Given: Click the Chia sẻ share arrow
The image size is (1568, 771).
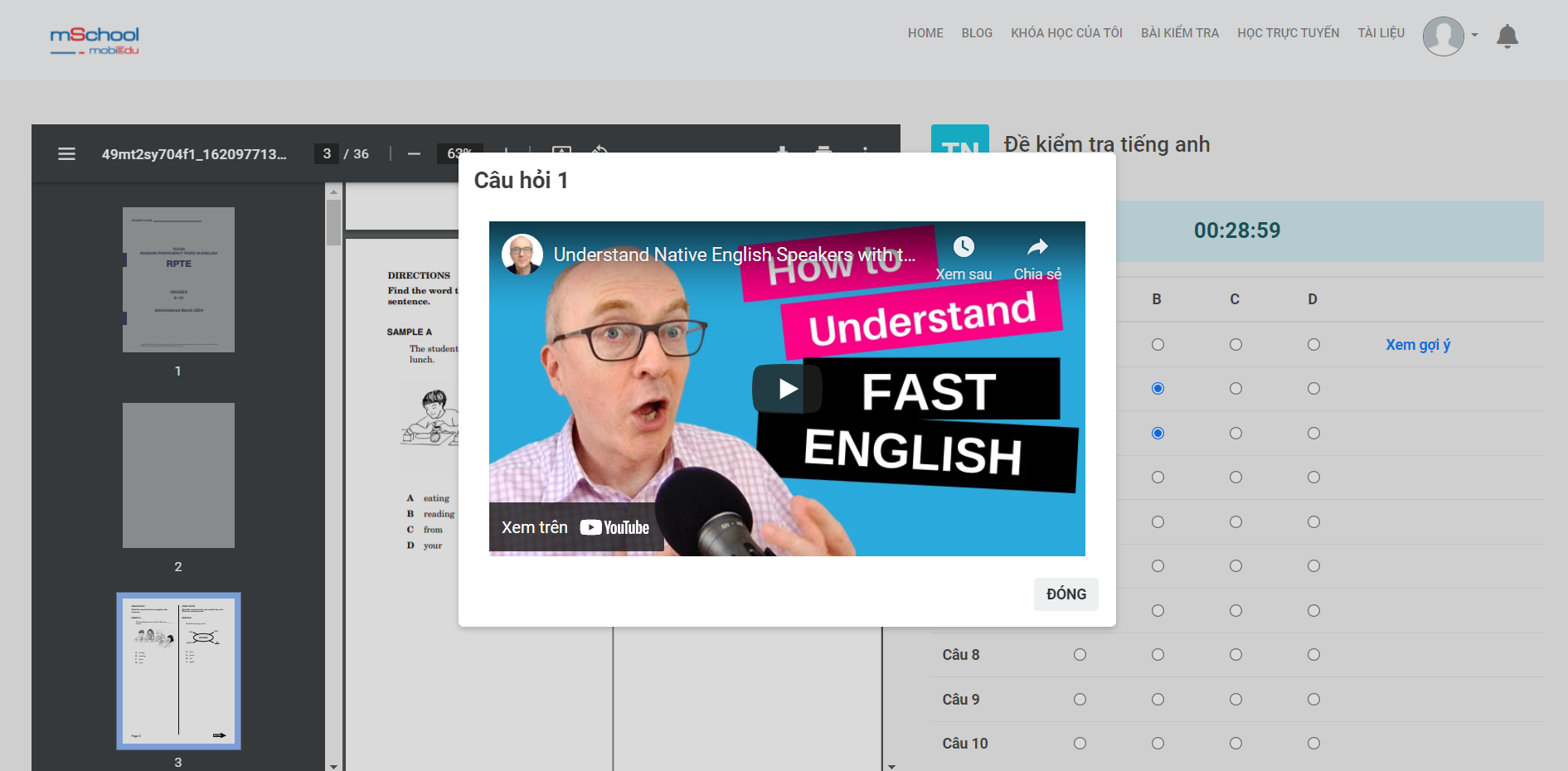Looking at the screenshot, I should [1037, 247].
